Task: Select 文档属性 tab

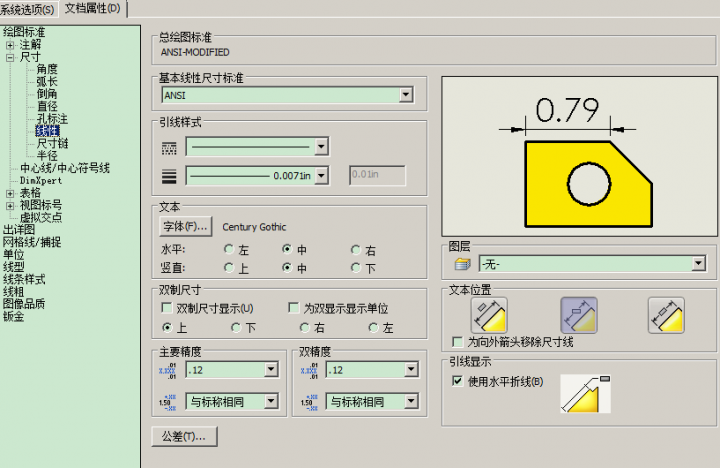Action: pos(92,9)
